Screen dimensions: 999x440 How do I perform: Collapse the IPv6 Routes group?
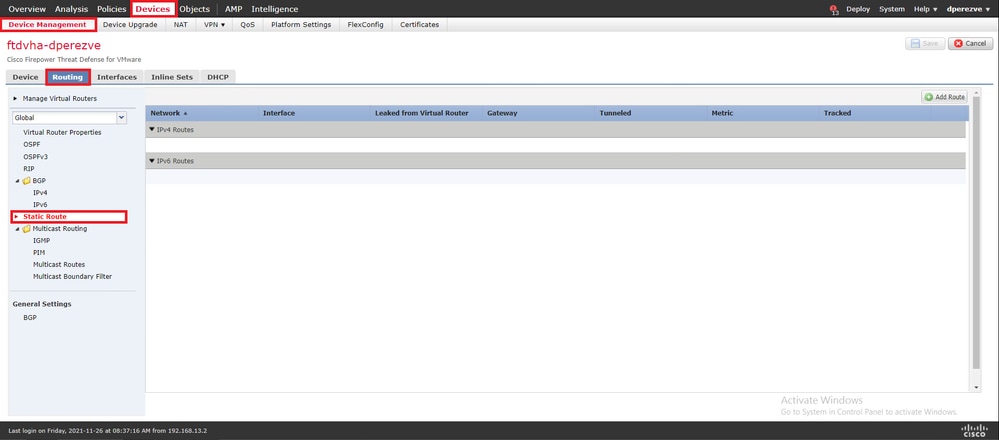click(x=152, y=161)
